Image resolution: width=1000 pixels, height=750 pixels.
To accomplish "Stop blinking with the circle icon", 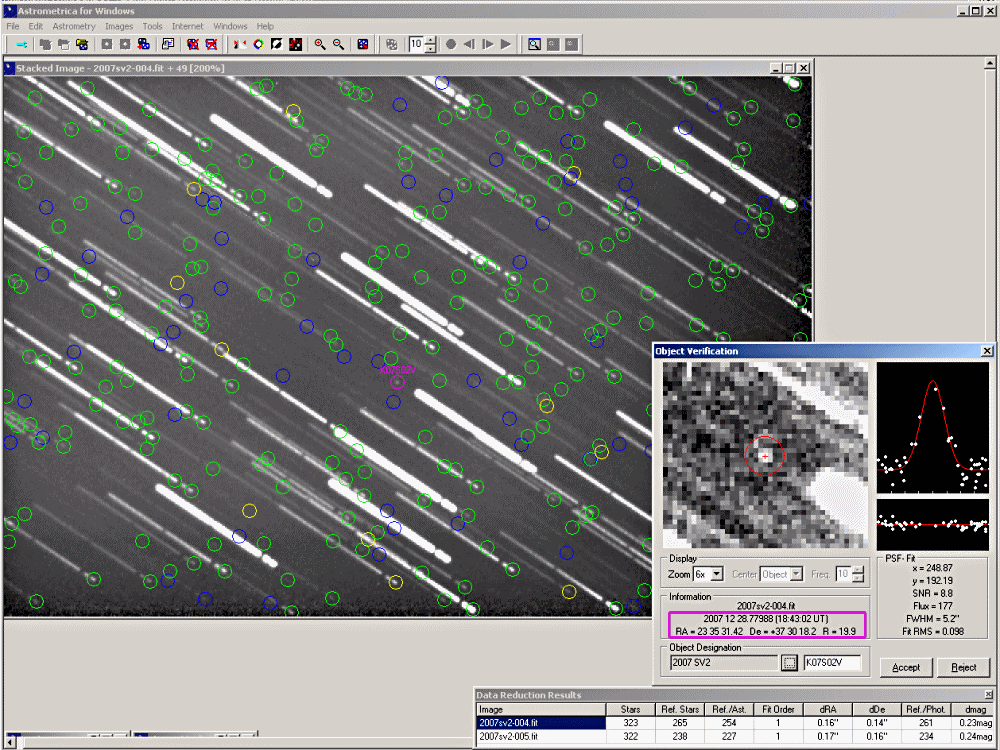I will (x=449, y=44).
